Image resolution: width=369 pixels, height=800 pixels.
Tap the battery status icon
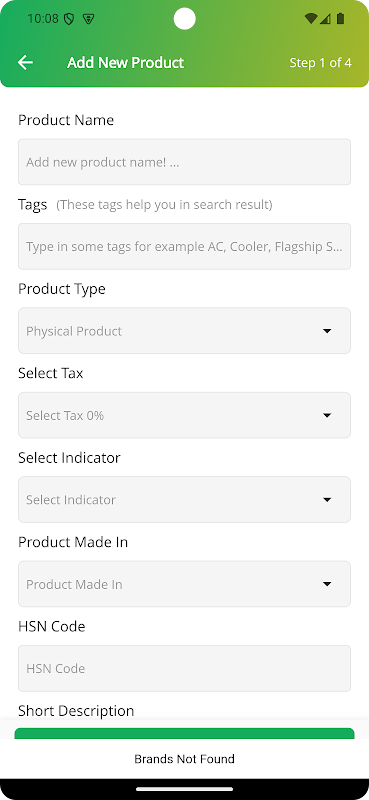click(x=340, y=19)
